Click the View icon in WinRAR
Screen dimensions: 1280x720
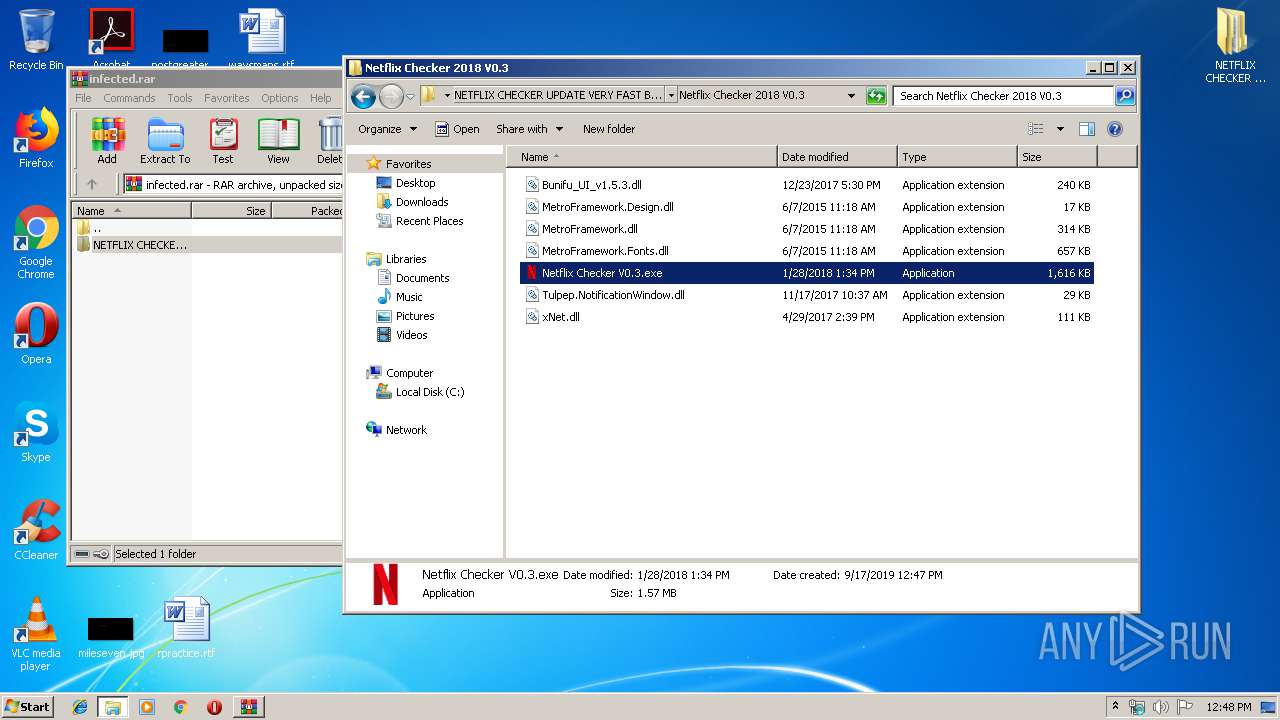click(278, 141)
